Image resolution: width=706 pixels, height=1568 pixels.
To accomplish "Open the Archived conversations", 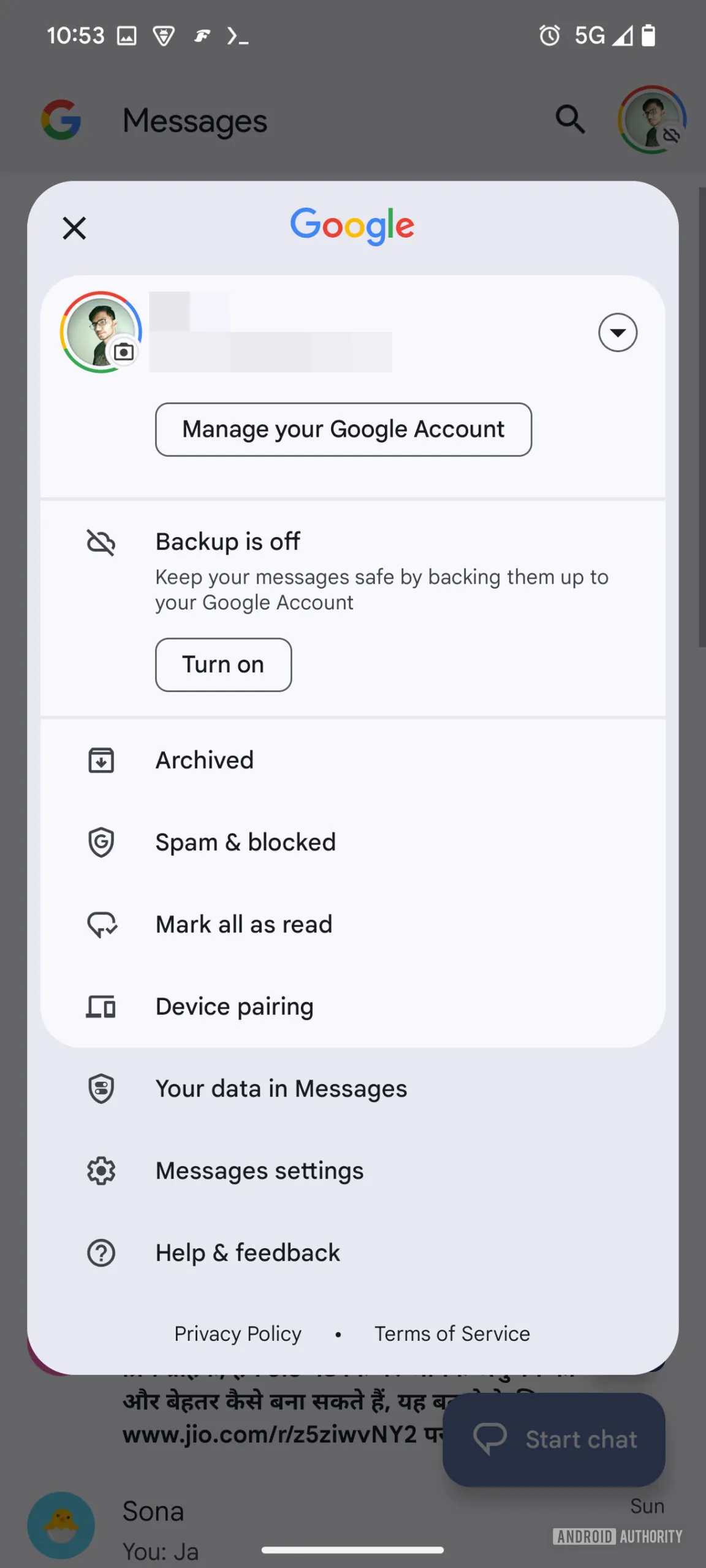I will tap(205, 760).
